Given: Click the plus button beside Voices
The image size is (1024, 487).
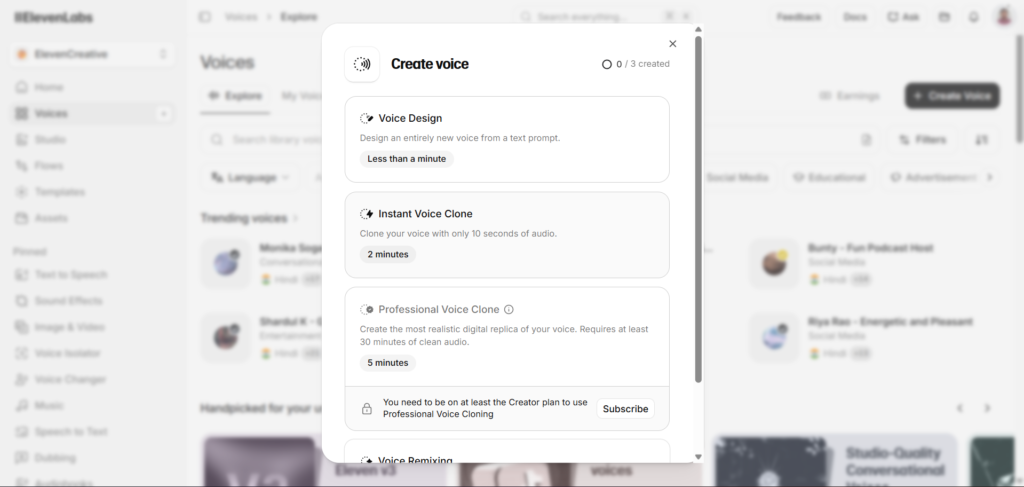Looking at the screenshot, I should tap(163, 114).
